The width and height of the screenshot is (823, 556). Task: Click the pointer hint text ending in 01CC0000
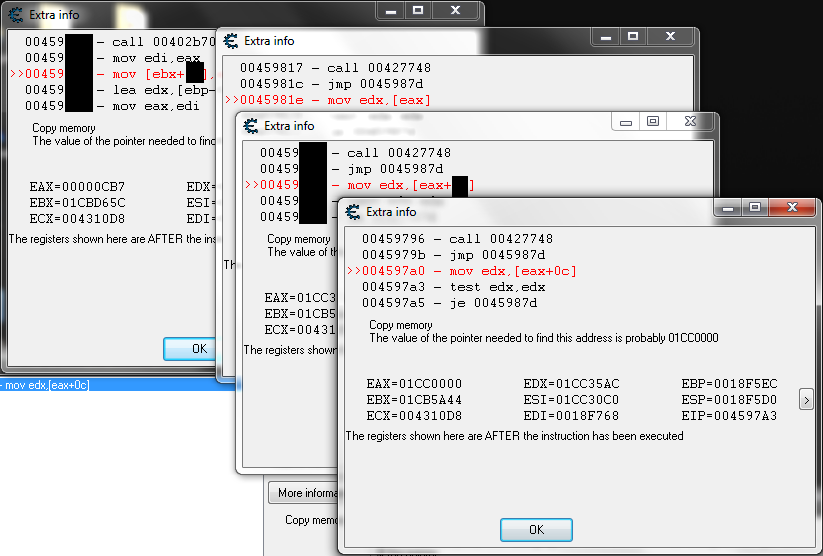544,338
